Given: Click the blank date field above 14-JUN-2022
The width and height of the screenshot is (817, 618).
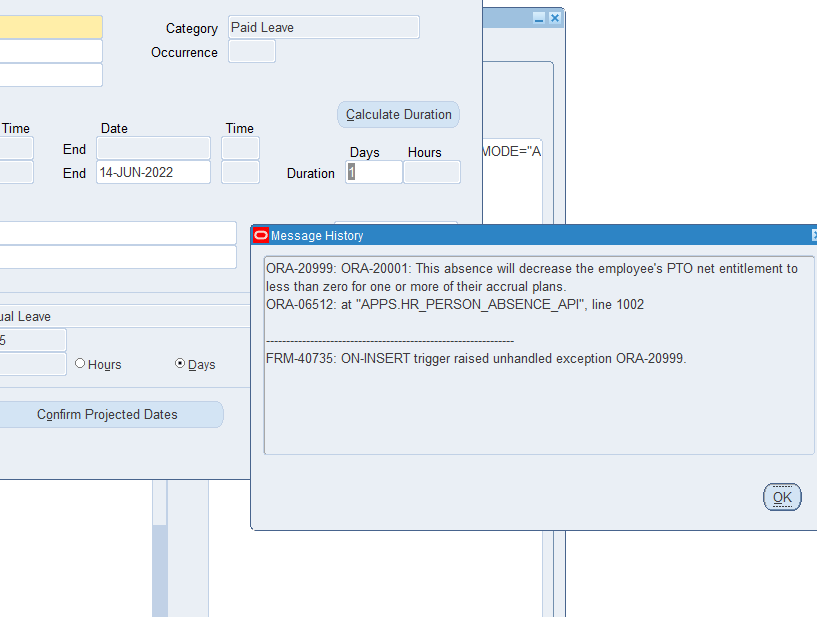Looking at the screenshot, I should tap(152, 148).
